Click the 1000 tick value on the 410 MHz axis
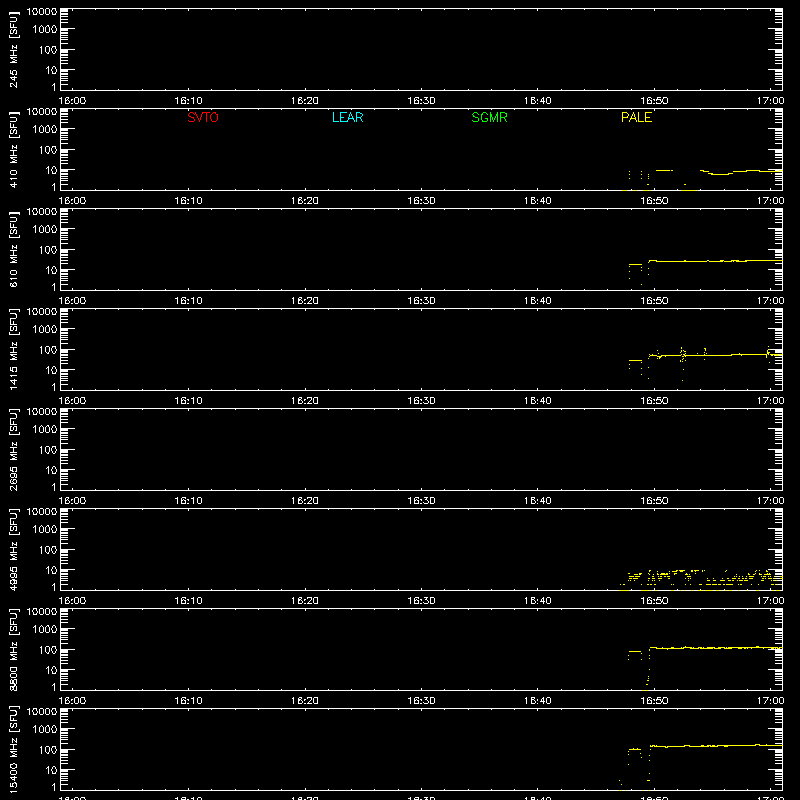This screenshot has width=800, height=800. pyautogui.click(x=45, y=130)
